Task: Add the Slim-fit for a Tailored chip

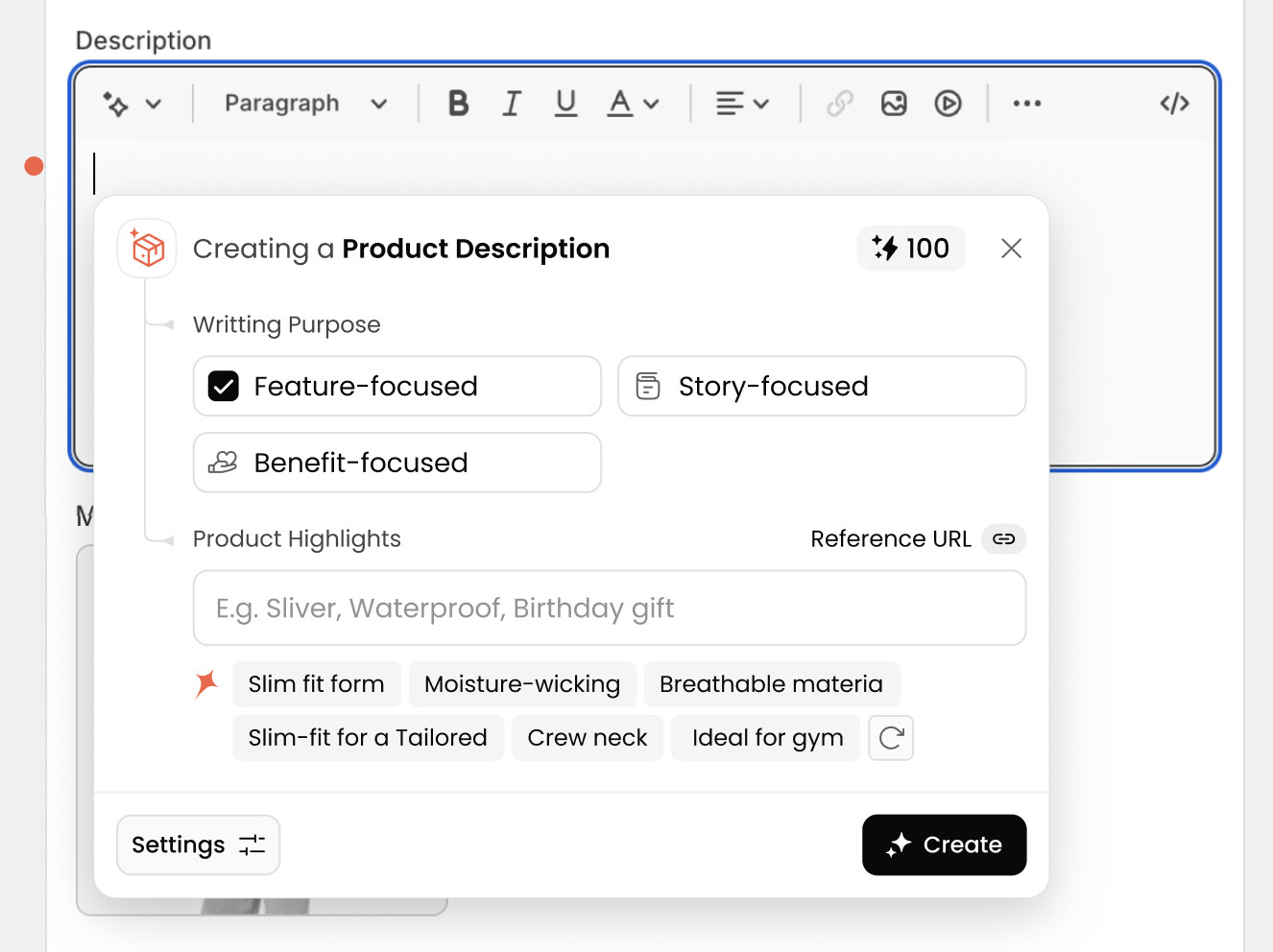Action: point(368,738)
